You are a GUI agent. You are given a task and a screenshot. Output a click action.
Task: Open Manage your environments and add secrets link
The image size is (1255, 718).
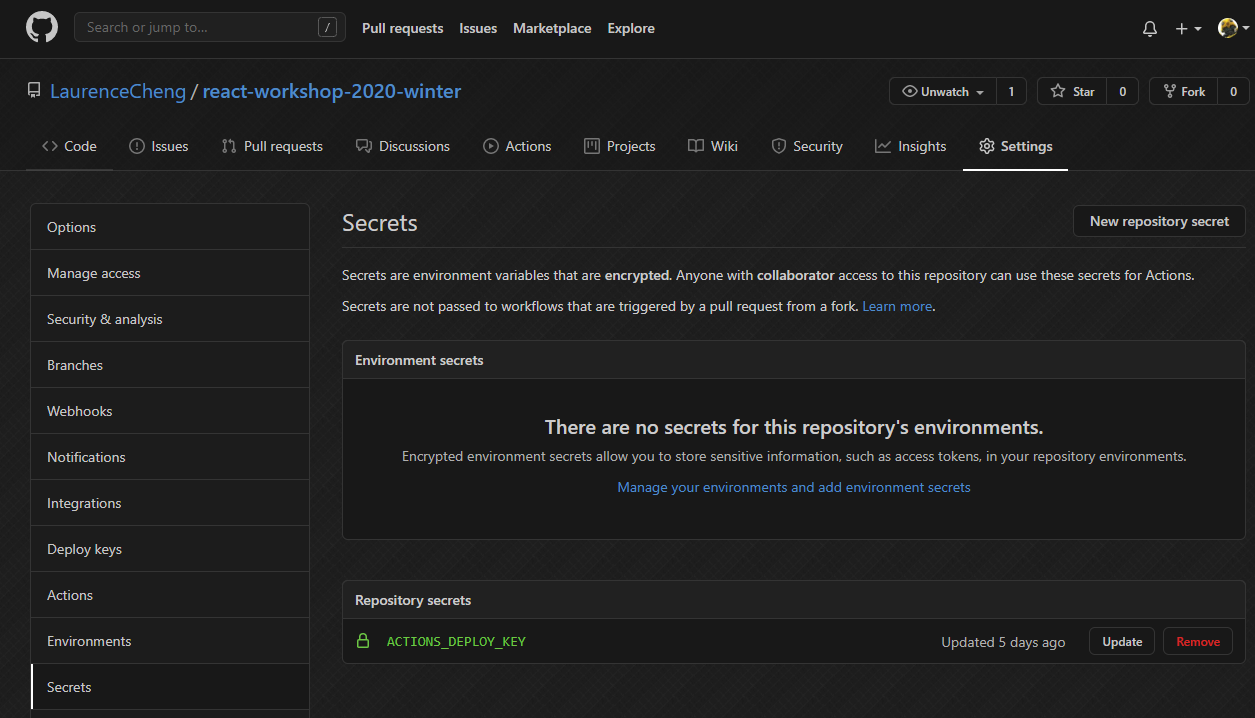click(794, 487)
